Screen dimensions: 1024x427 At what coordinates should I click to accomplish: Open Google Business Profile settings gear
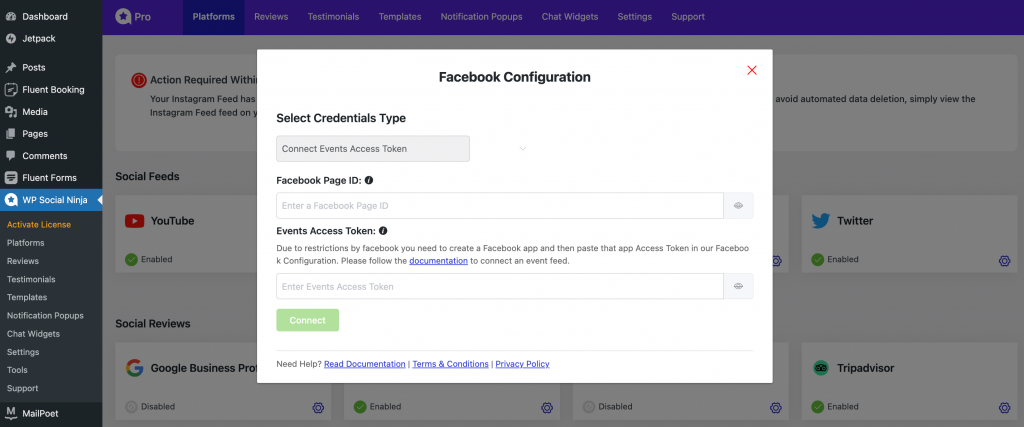[318, 407]
